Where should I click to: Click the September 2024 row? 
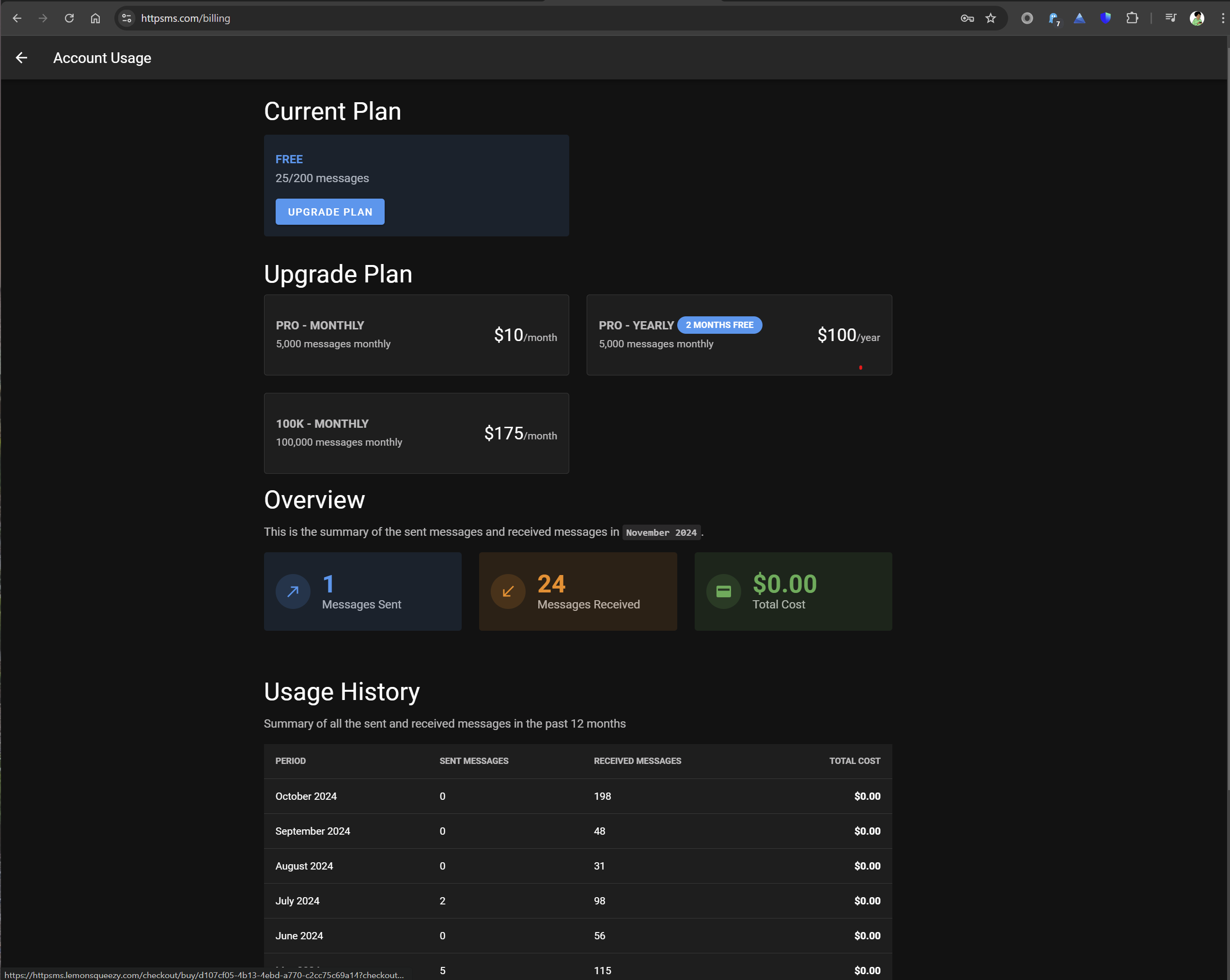coord(578,831)
